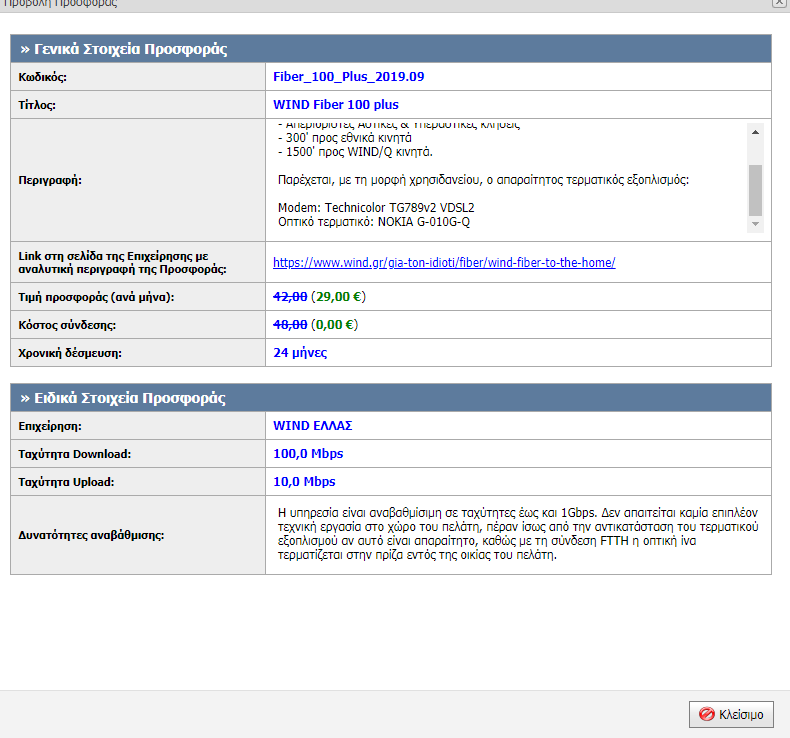Click the description scrollbar down arrow
The image size is (790, 738).
coord(755,224)
